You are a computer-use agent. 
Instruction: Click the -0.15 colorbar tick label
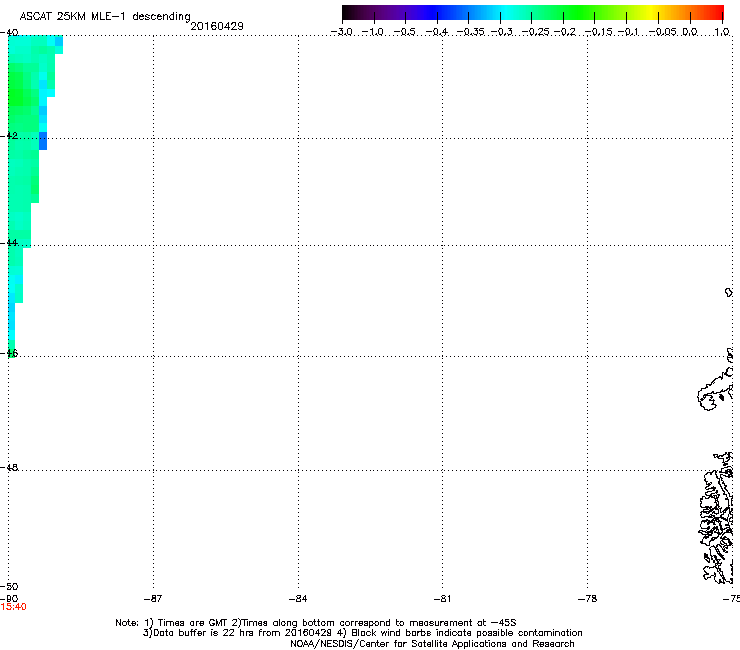coord(597,32)
